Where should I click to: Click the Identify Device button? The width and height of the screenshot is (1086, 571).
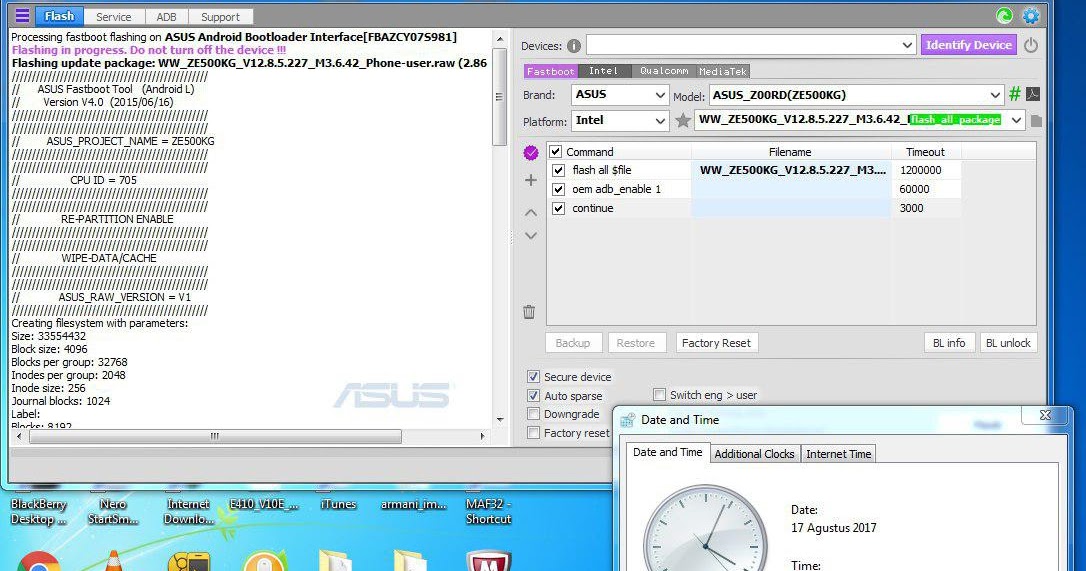(968, 45)
